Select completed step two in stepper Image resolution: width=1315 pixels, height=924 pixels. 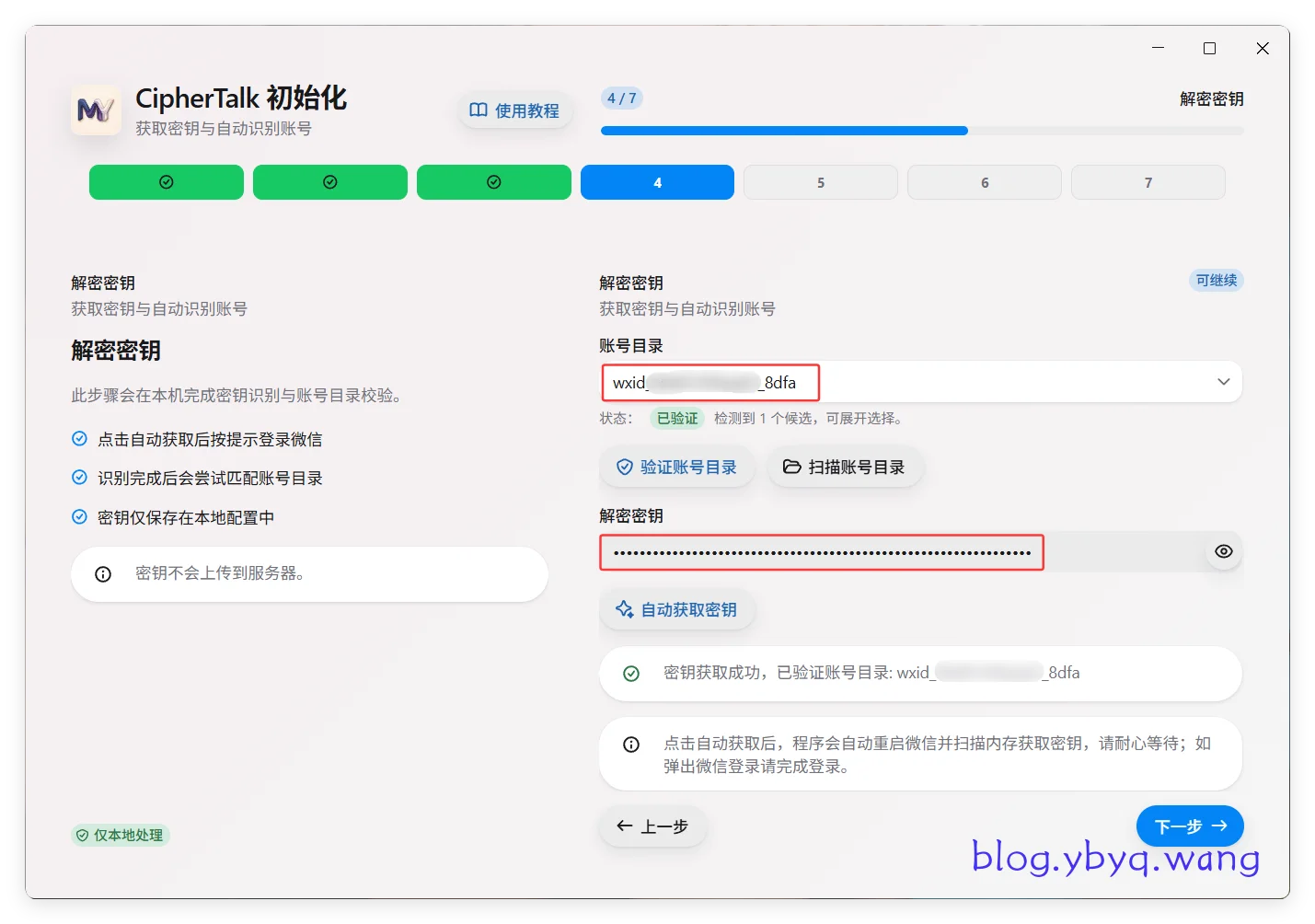330,182
